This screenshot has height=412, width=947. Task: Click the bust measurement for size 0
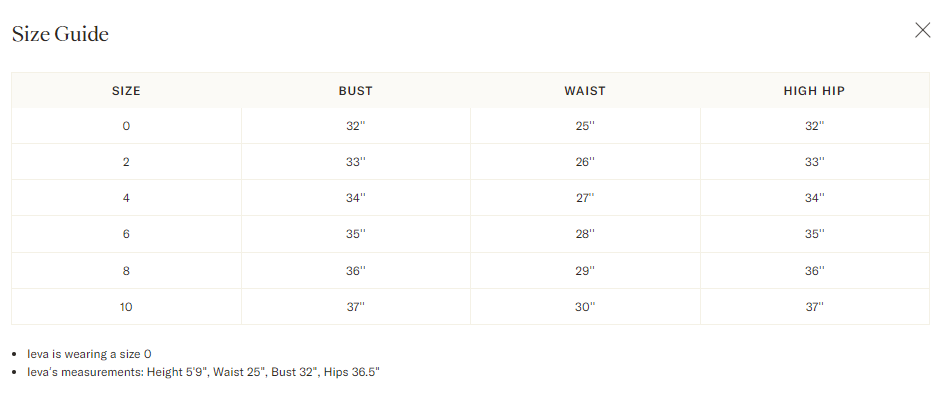pyautogui.click(x=355, y=126)
